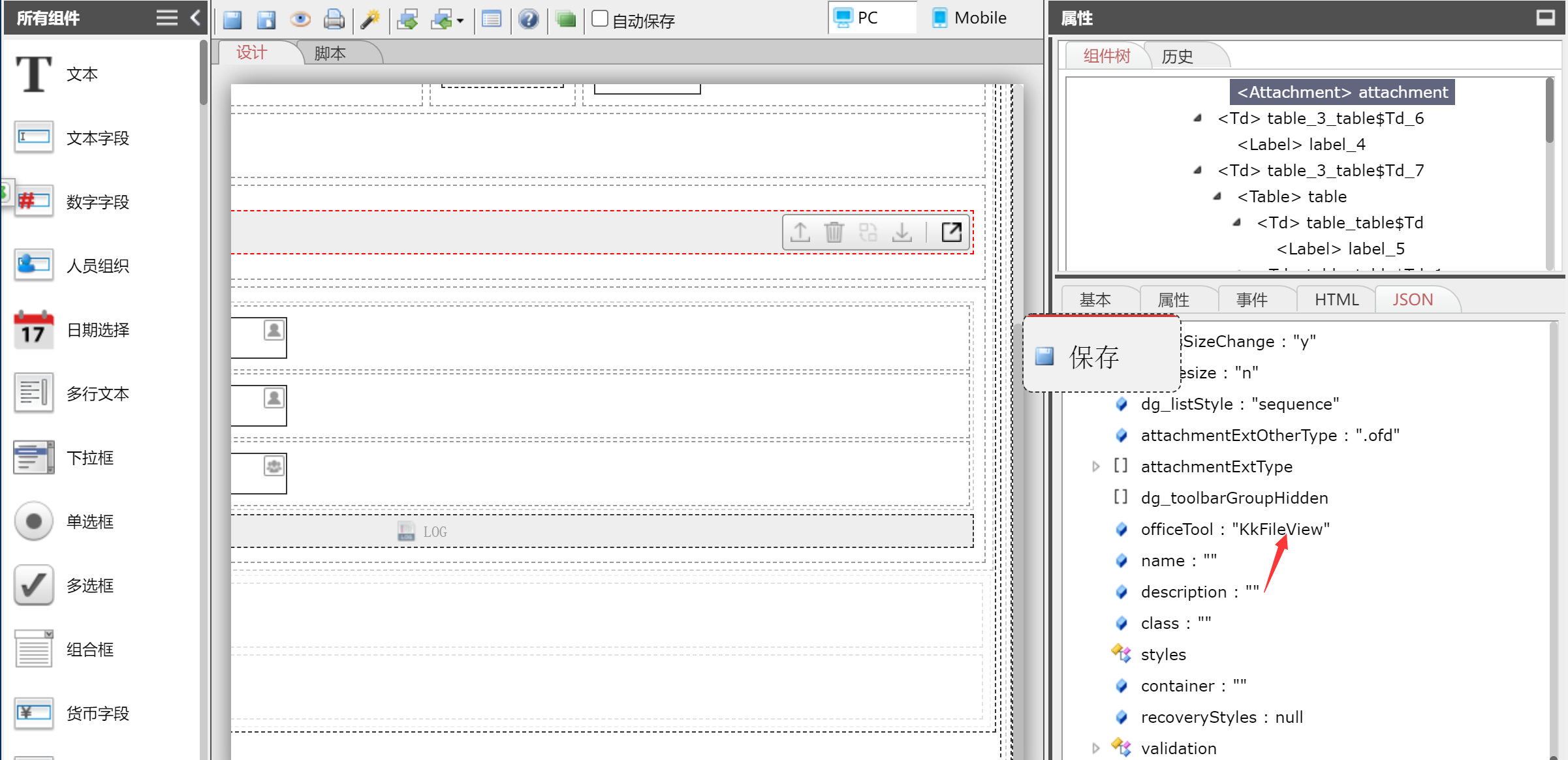Click the magic wand icon

point(370,20)
